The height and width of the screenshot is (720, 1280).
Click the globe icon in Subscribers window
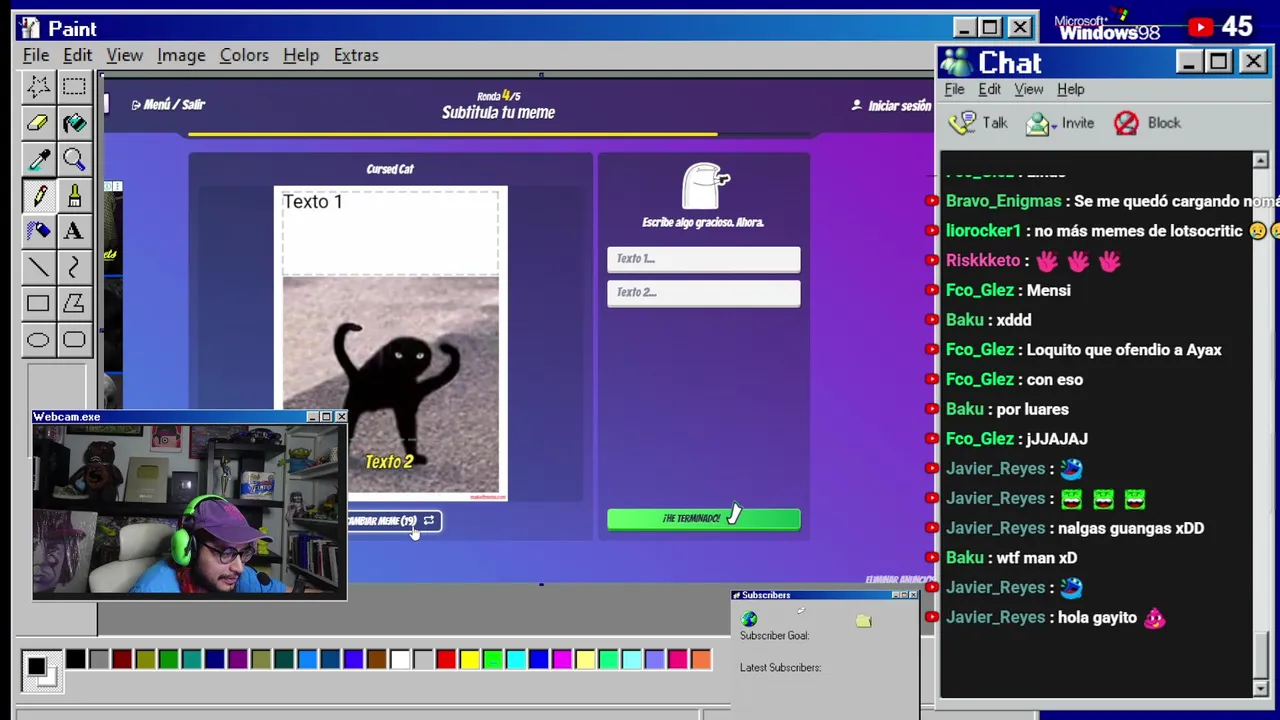749,620
